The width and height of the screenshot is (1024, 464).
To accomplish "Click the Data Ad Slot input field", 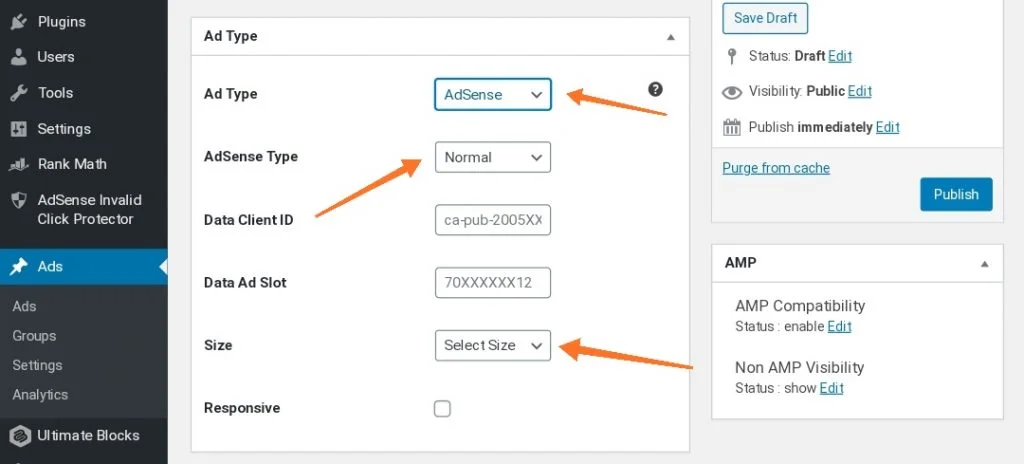I will (x=493, y=283).
